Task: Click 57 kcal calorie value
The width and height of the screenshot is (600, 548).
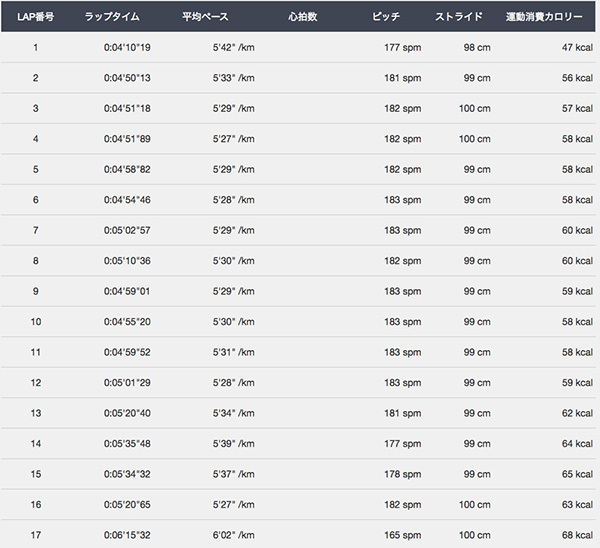Action: (x=577, y=108)
